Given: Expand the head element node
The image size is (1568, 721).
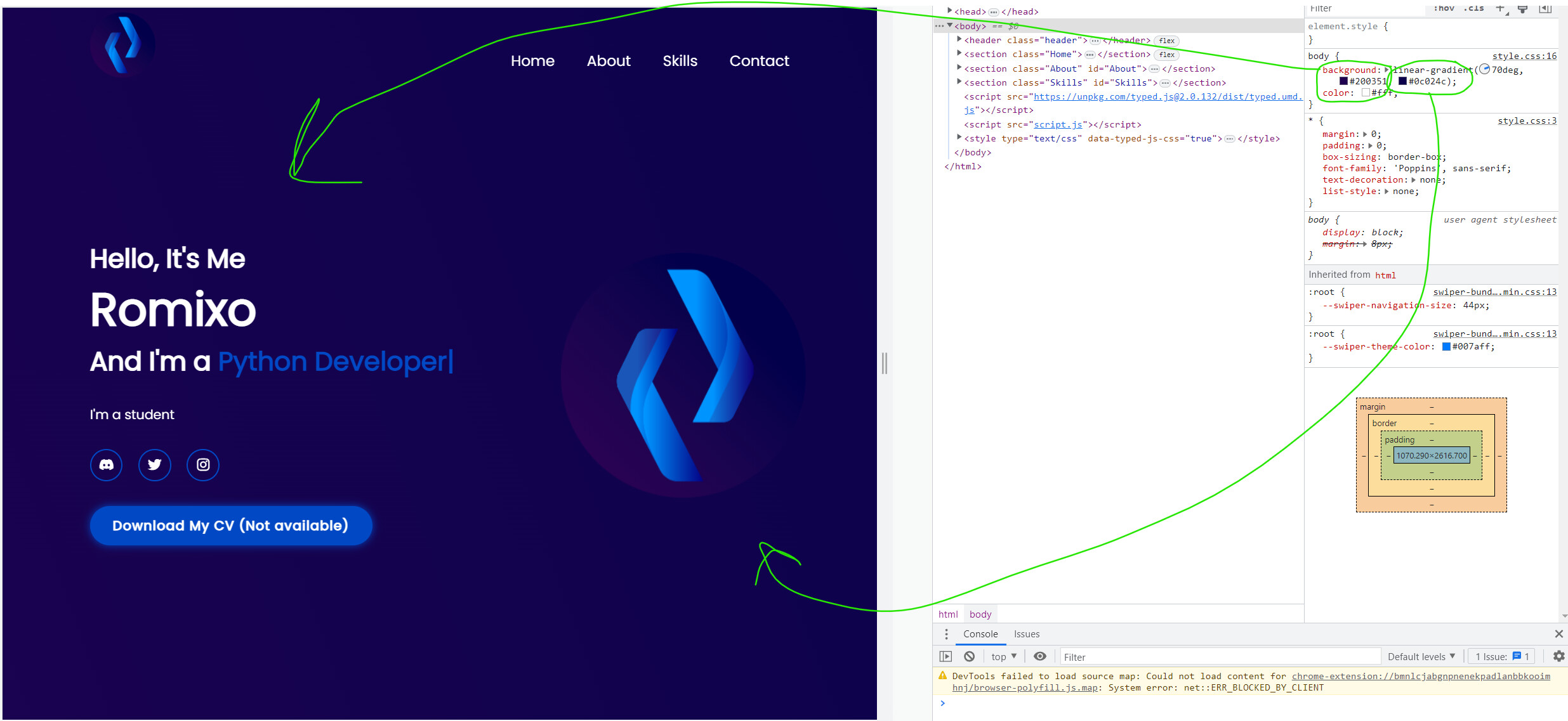Looking at the screenshot, I should click(x=949, y=11).
